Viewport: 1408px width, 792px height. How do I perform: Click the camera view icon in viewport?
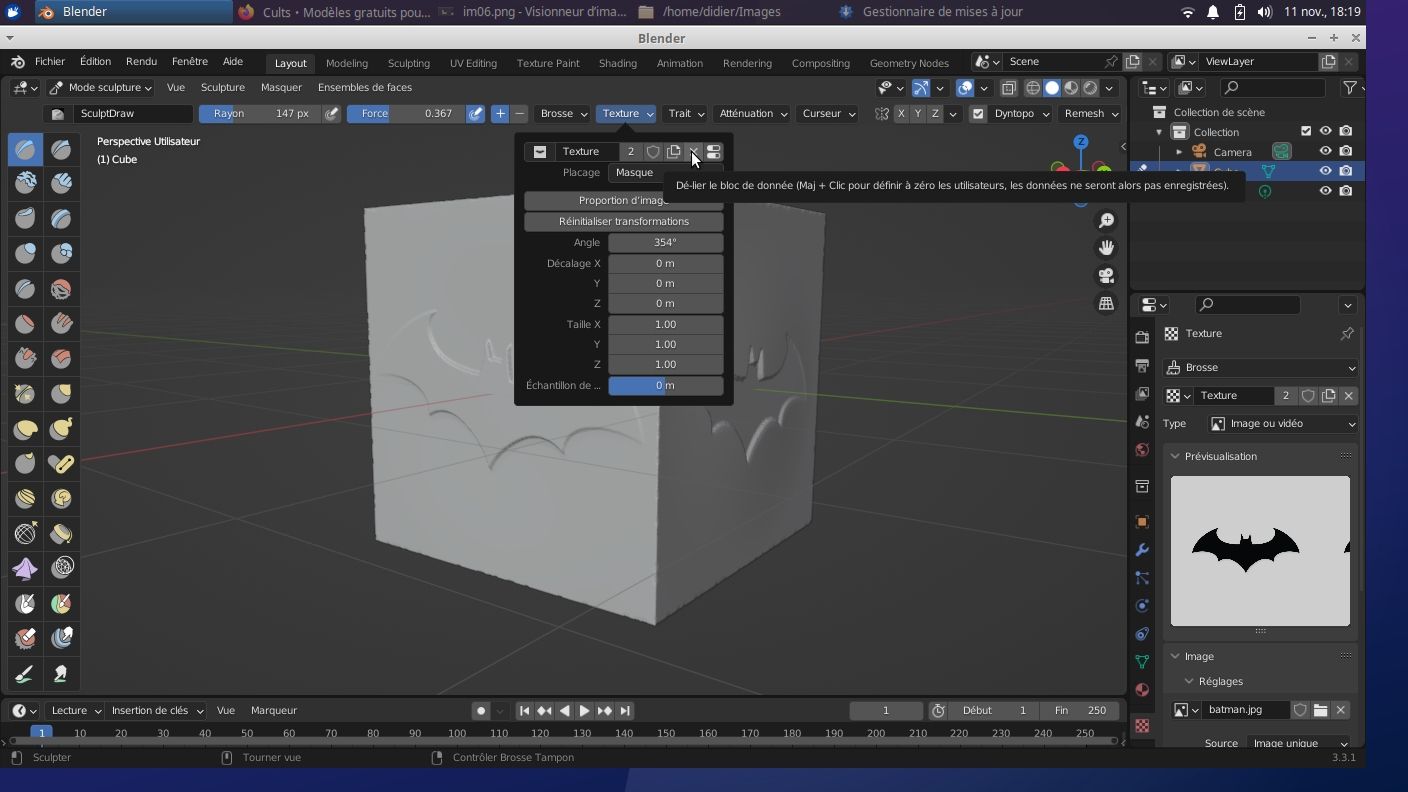coord(1106,276)
